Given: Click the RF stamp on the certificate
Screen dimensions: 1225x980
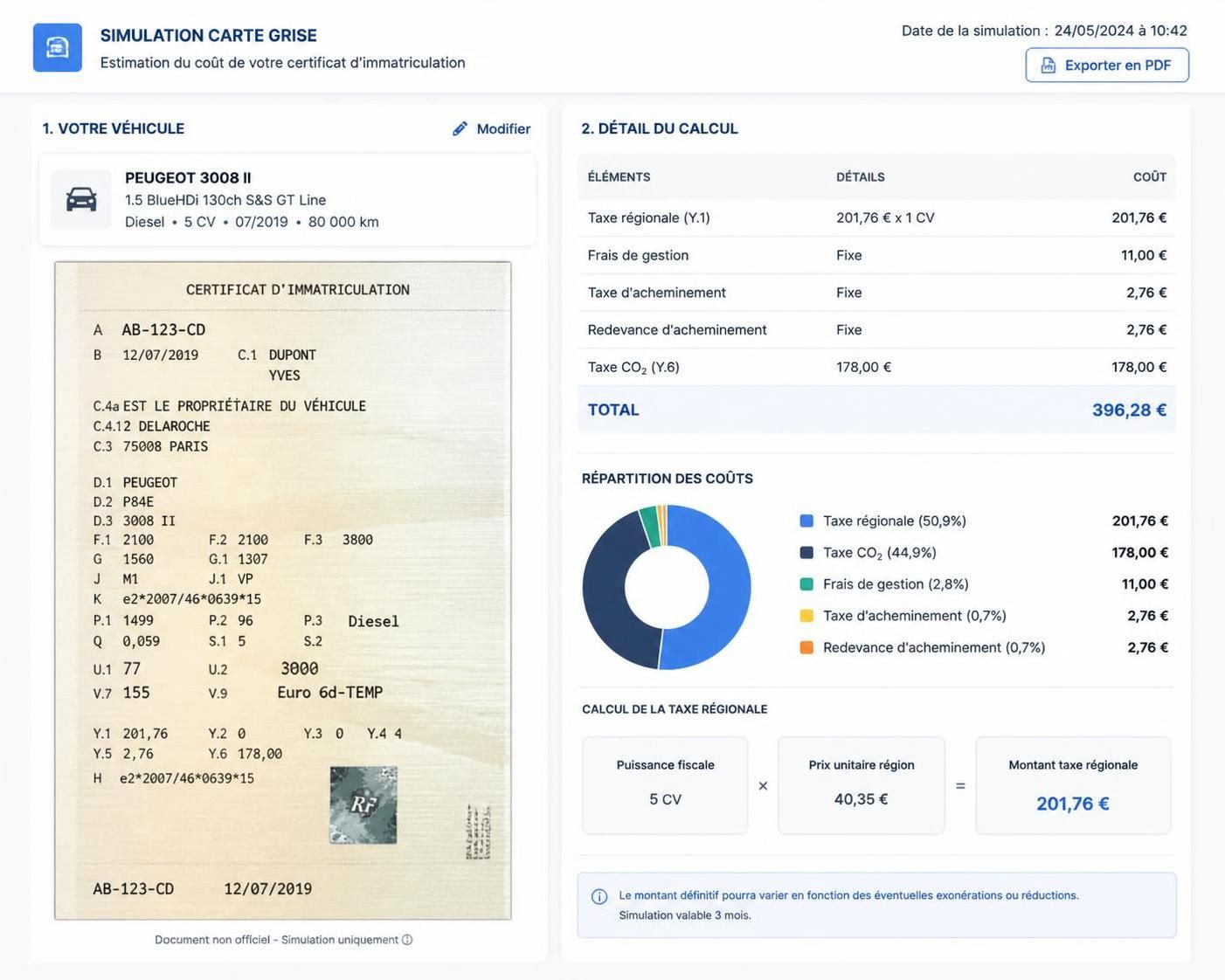Looking at the screenshot, I should (363, 805).
